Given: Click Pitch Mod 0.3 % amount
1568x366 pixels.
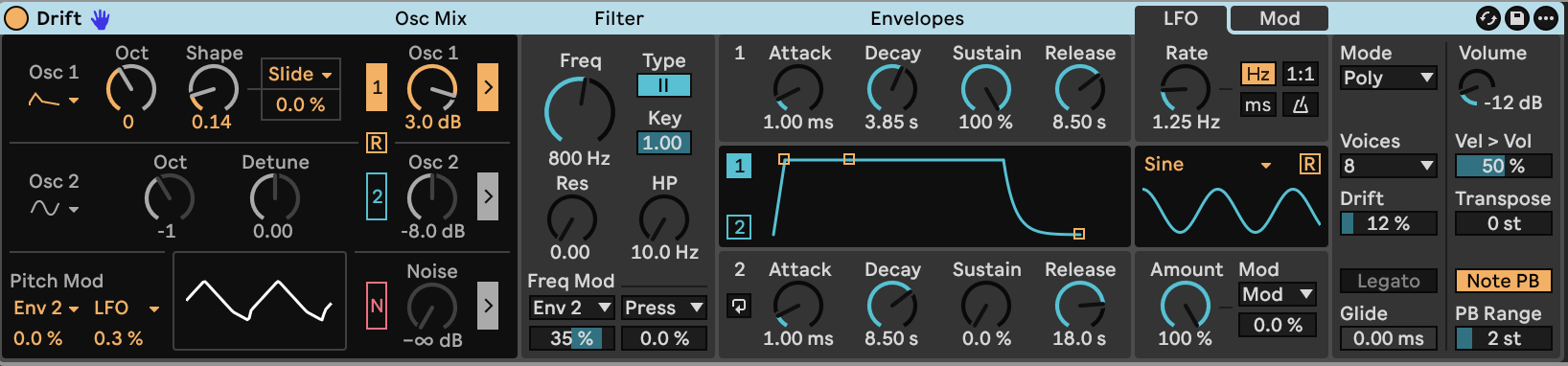Looking at the screenshot, I should click(x=119, y=338).
